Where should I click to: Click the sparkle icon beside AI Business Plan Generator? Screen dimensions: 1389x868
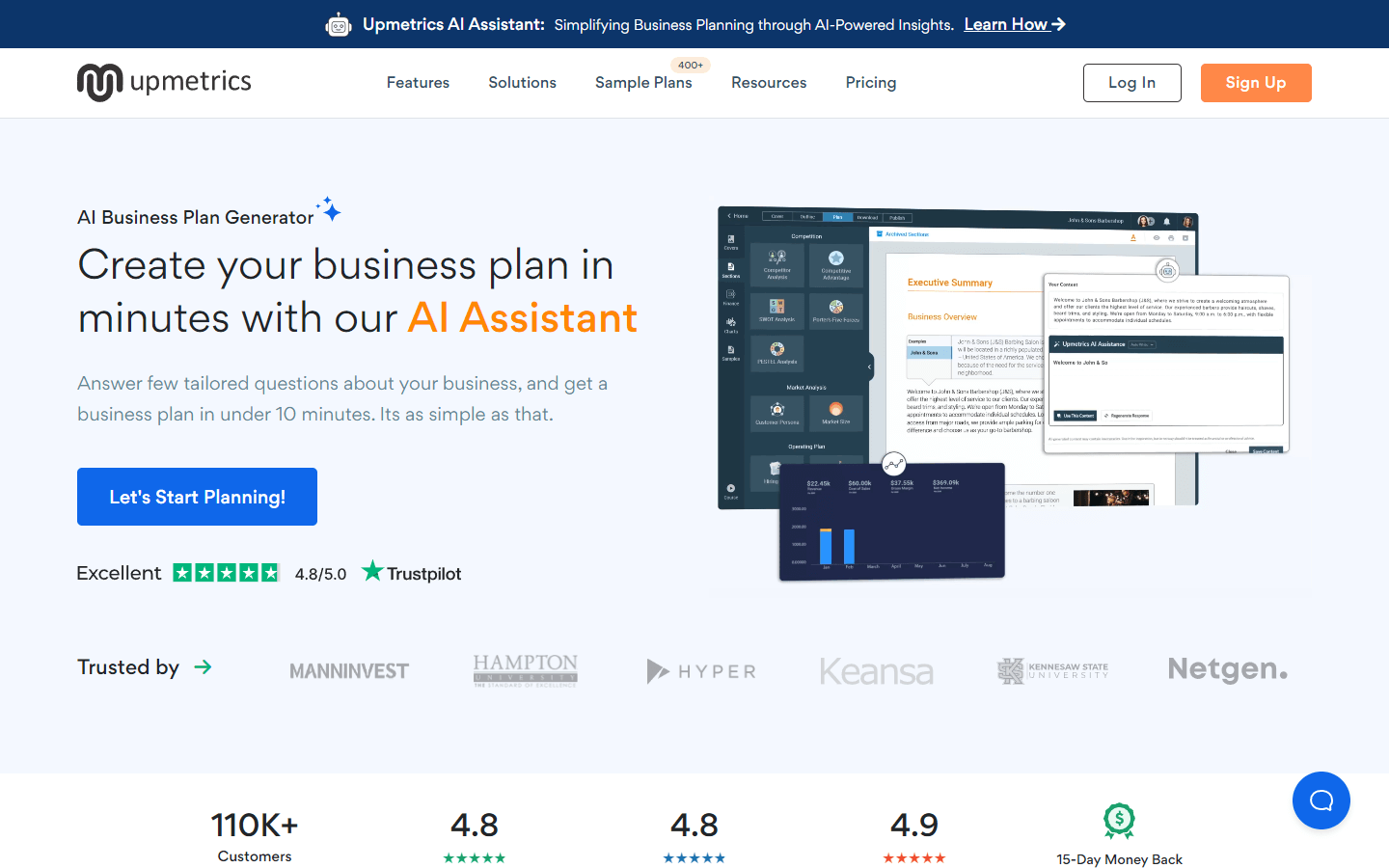(x=329, y=208)
